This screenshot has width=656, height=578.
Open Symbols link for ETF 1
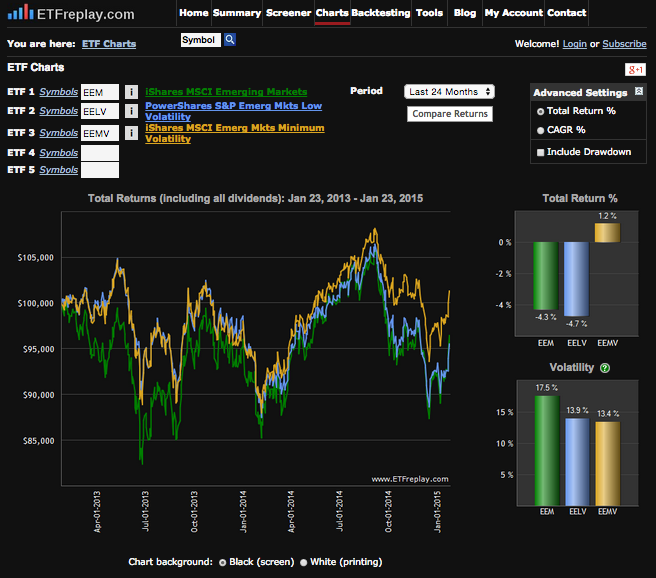point(59,92)
